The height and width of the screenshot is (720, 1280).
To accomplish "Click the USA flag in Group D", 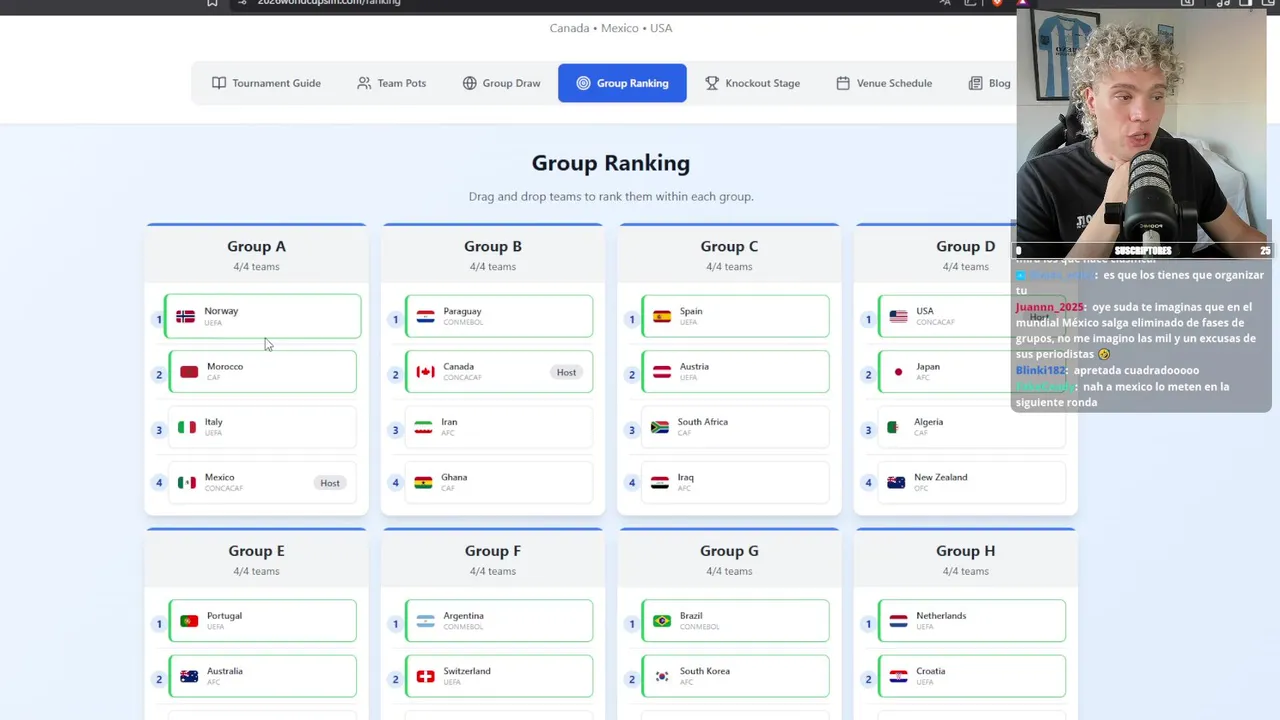I will (898, 316).
